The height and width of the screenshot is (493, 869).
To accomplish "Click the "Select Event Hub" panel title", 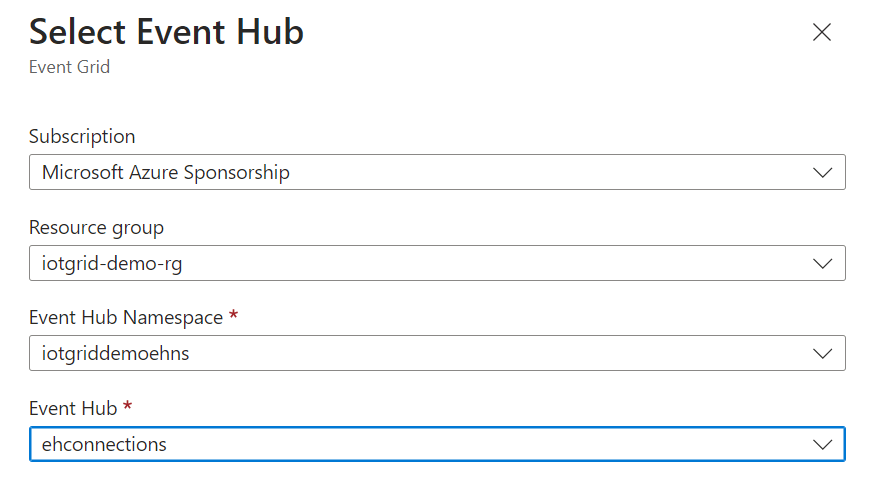I will (x=166, y=33).
